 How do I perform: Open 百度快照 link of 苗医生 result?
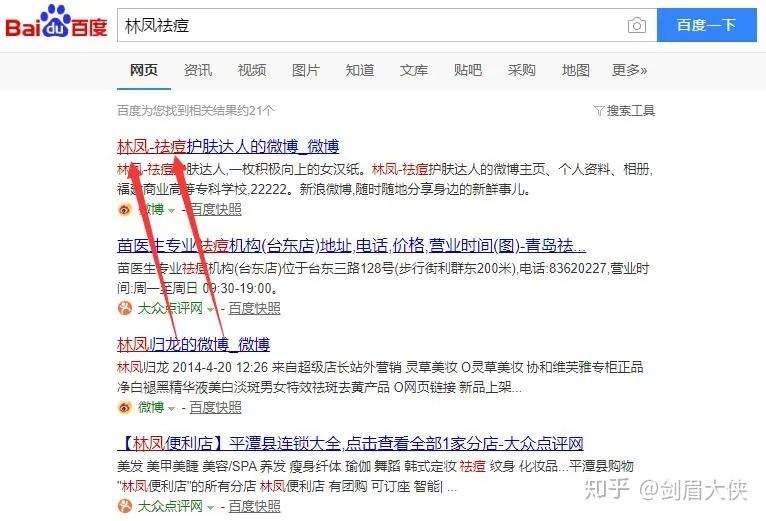click(255, 308)
